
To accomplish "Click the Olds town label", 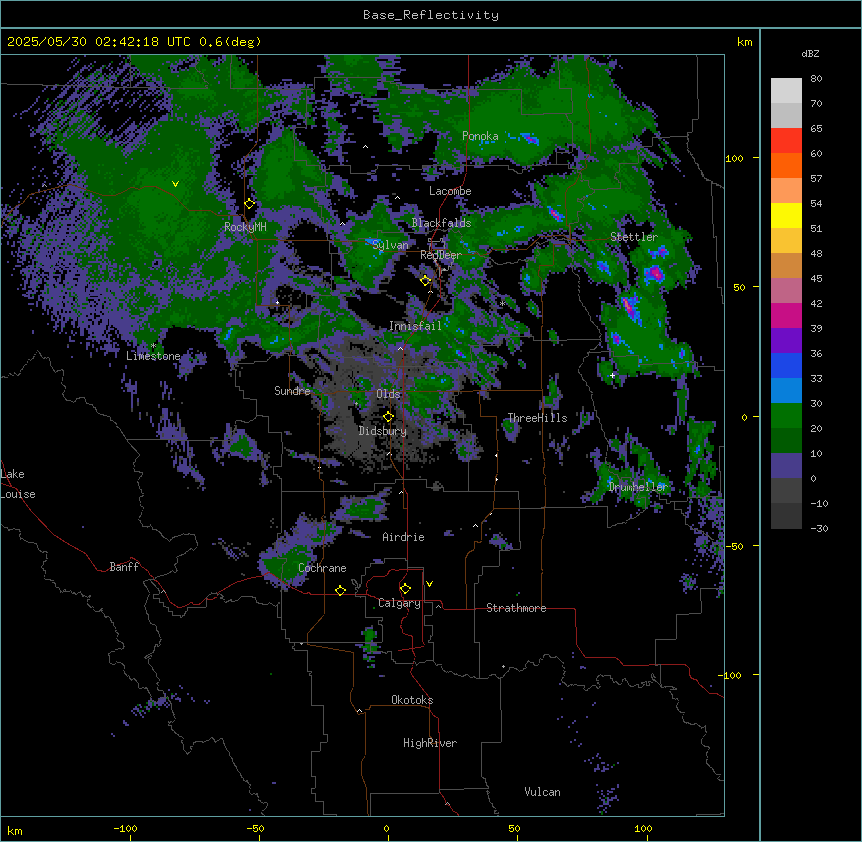I will (388, 394).
